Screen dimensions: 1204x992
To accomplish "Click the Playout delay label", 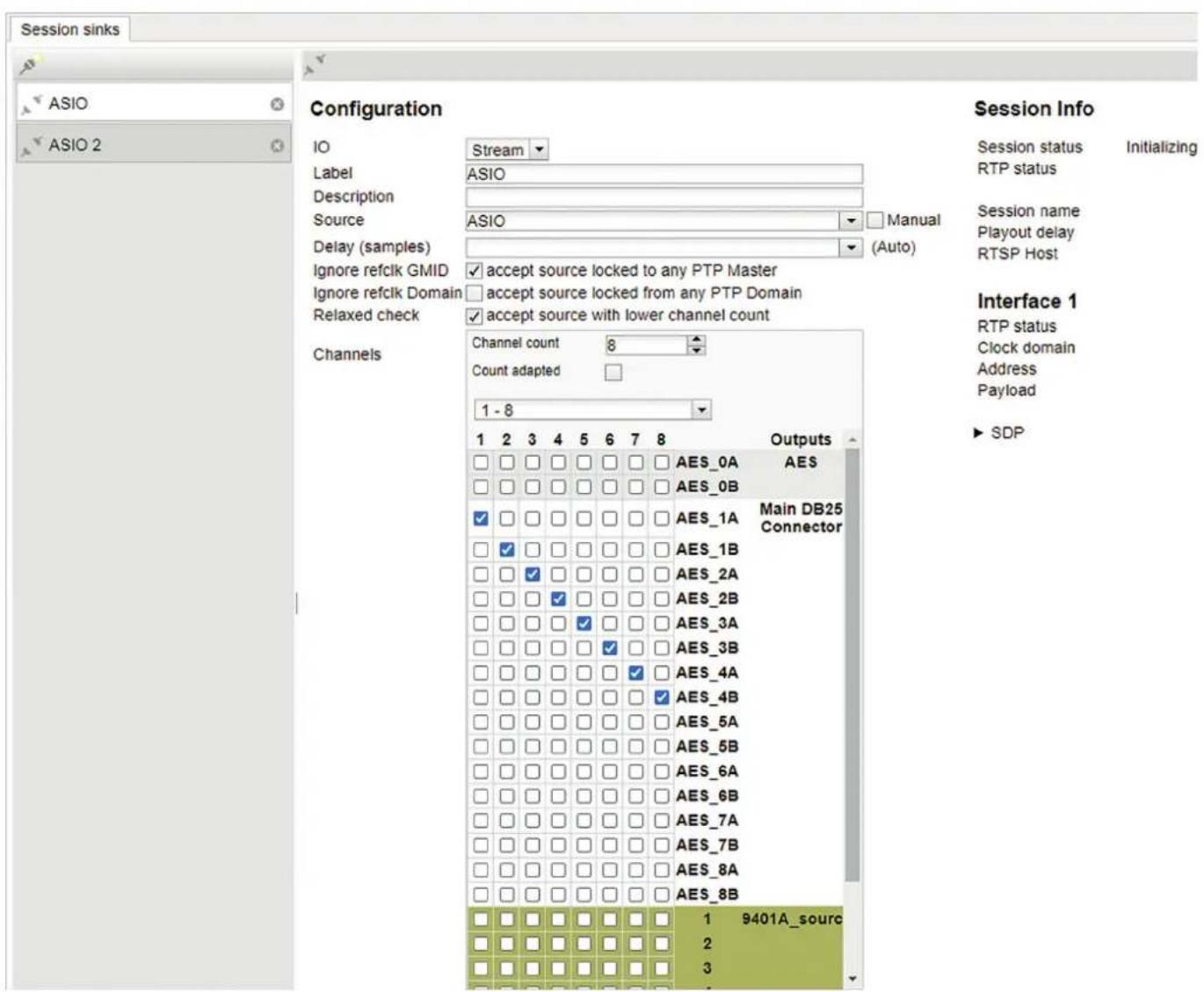I will 1026,233.
